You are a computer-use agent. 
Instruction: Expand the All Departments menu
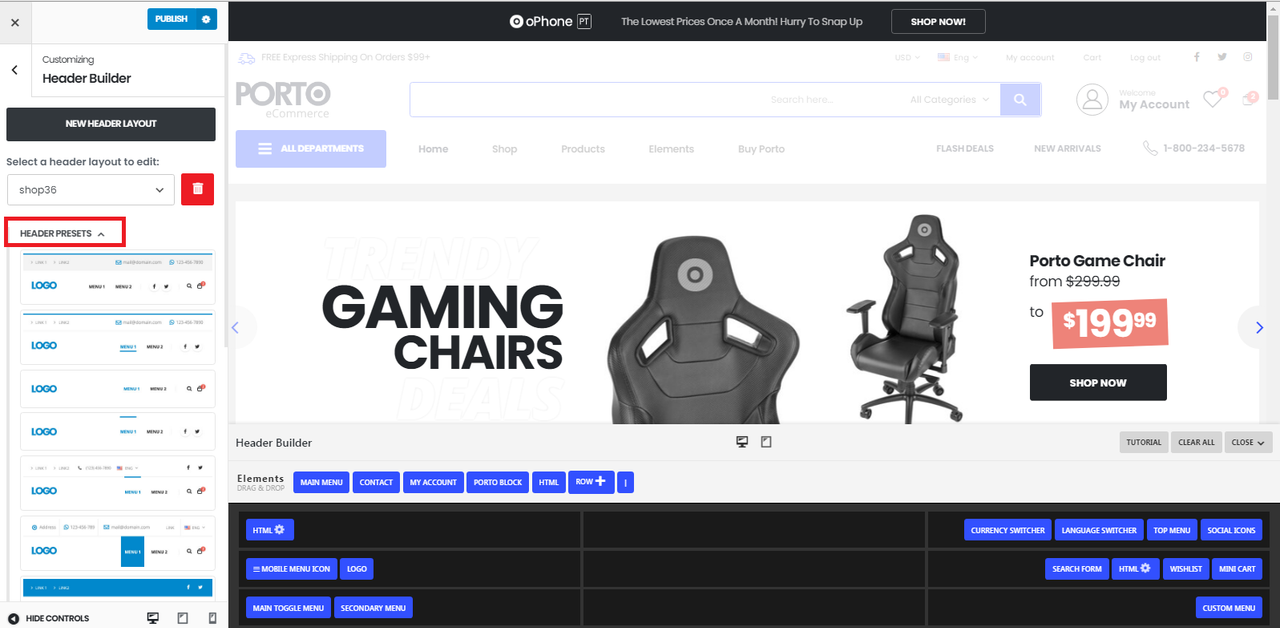(311, 148)
